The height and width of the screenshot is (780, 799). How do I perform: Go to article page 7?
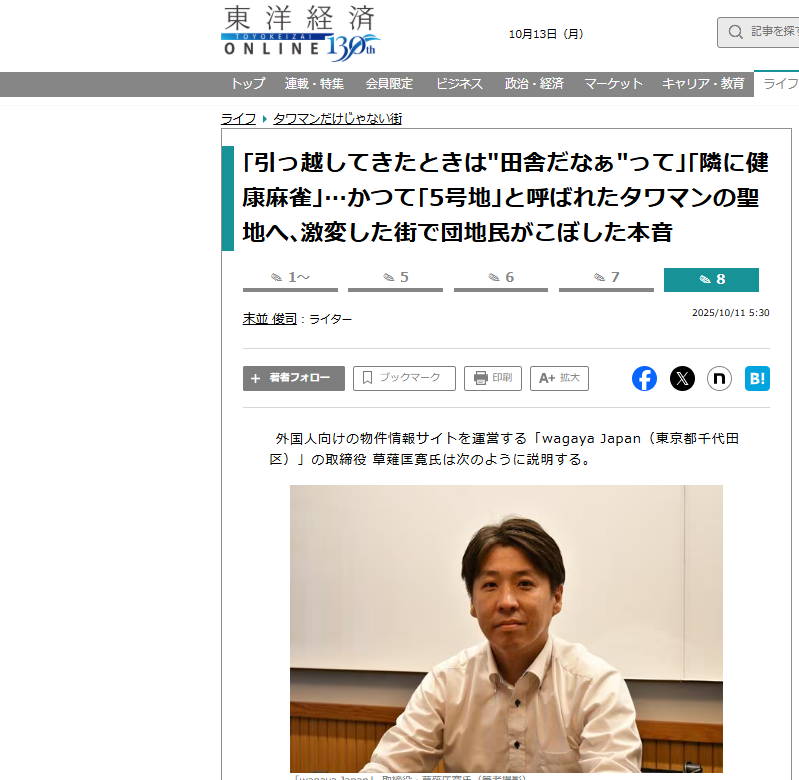(606, 280)
